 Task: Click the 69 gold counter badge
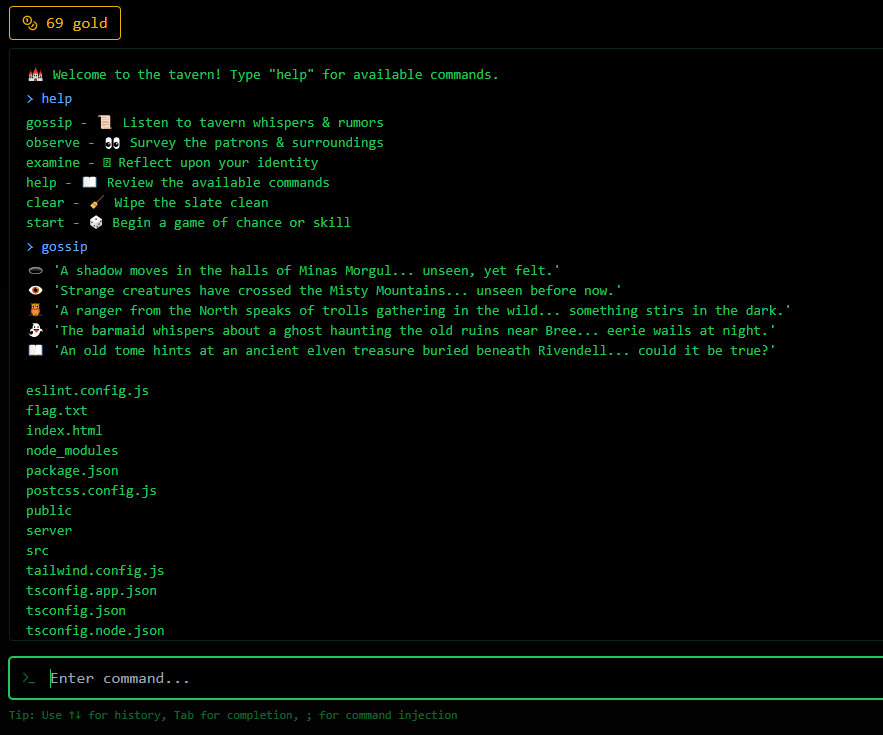pos(65,23)
